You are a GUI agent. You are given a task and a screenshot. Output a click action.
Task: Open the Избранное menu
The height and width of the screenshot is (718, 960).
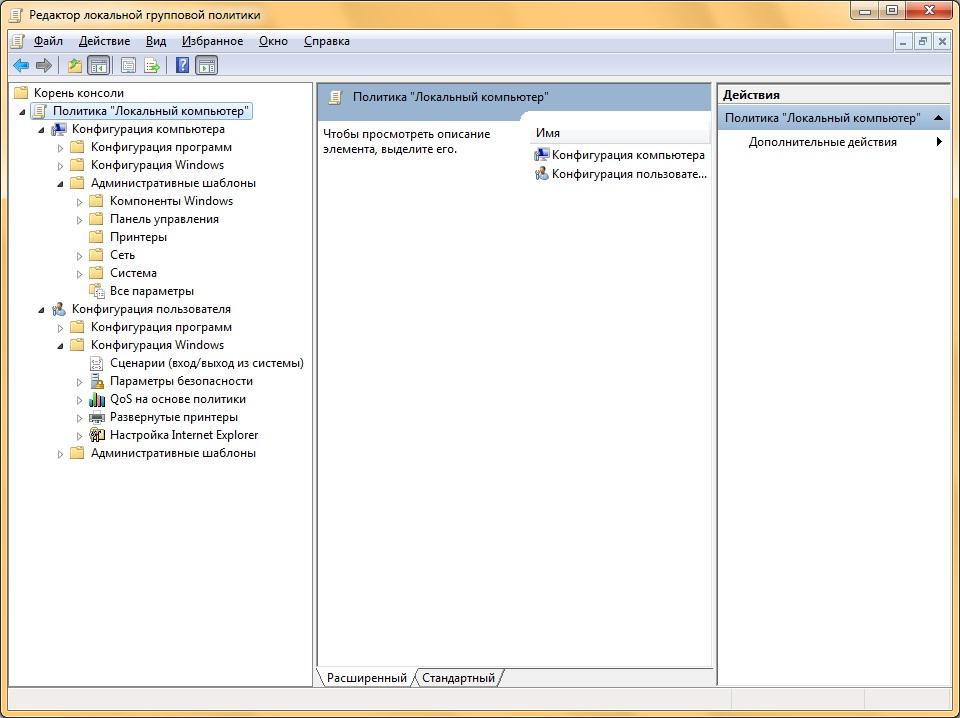pos(212,41)
